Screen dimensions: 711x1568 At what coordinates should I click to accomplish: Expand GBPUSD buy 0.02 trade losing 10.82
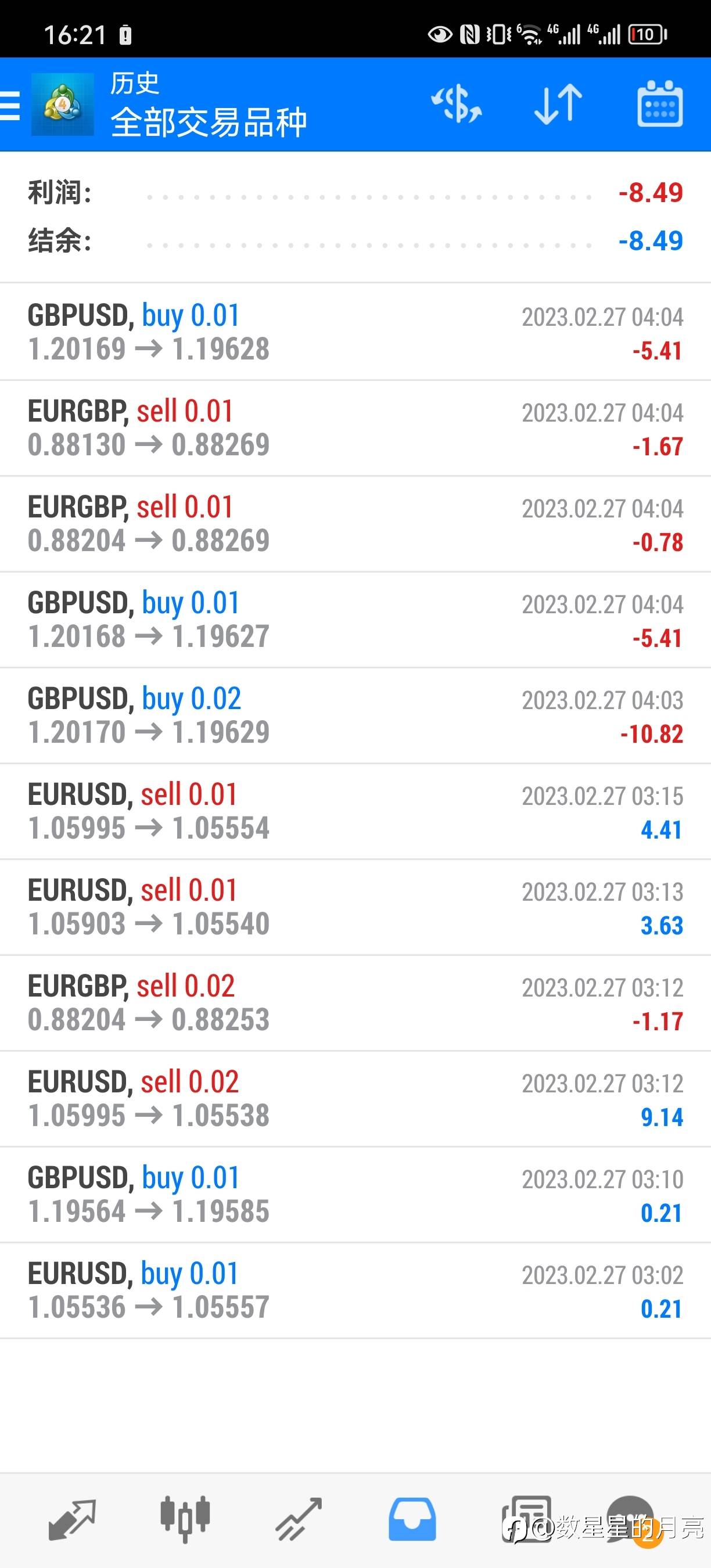[x=355, y=716]
